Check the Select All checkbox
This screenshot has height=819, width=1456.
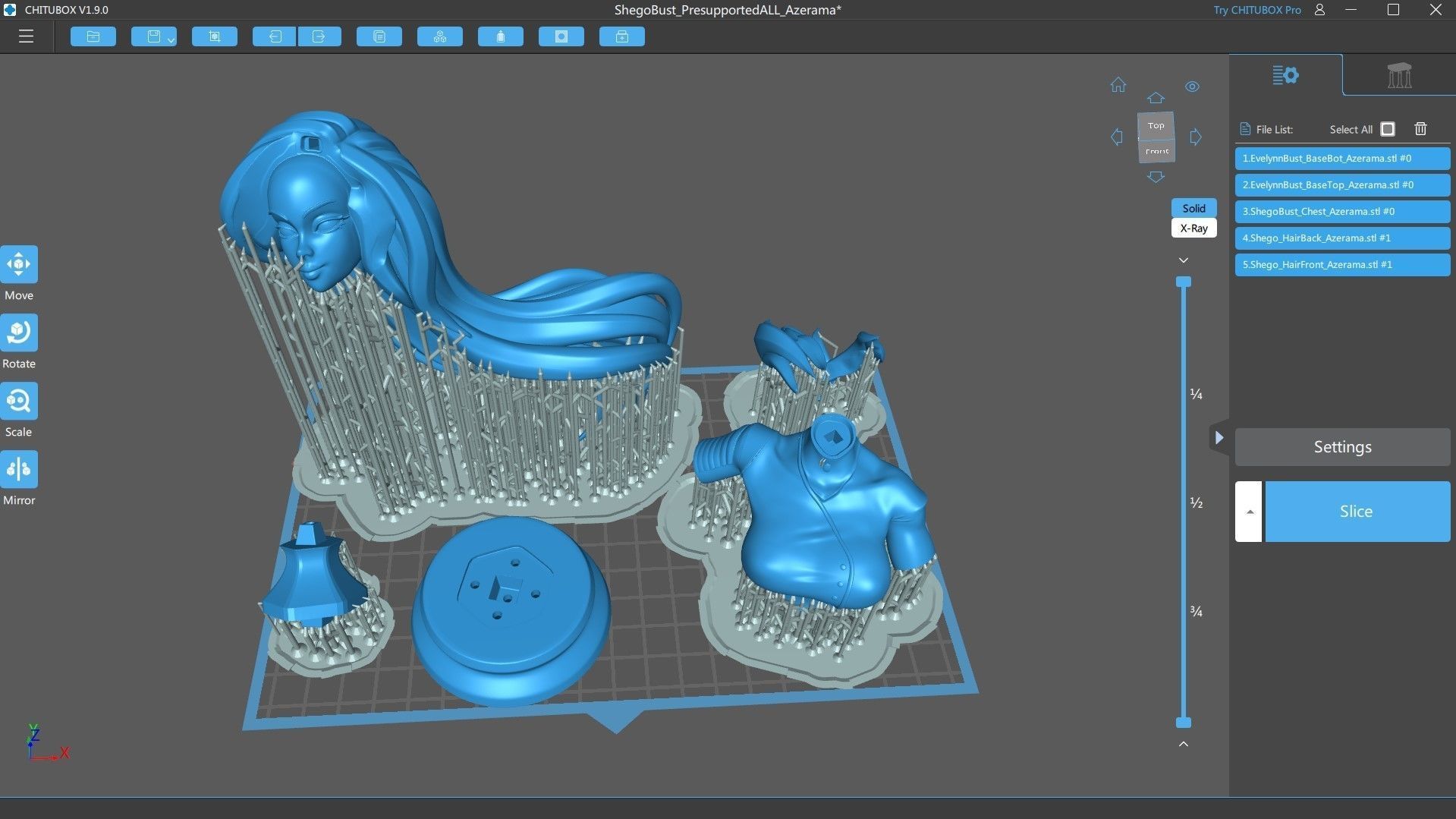click(x=1388, y=129)
